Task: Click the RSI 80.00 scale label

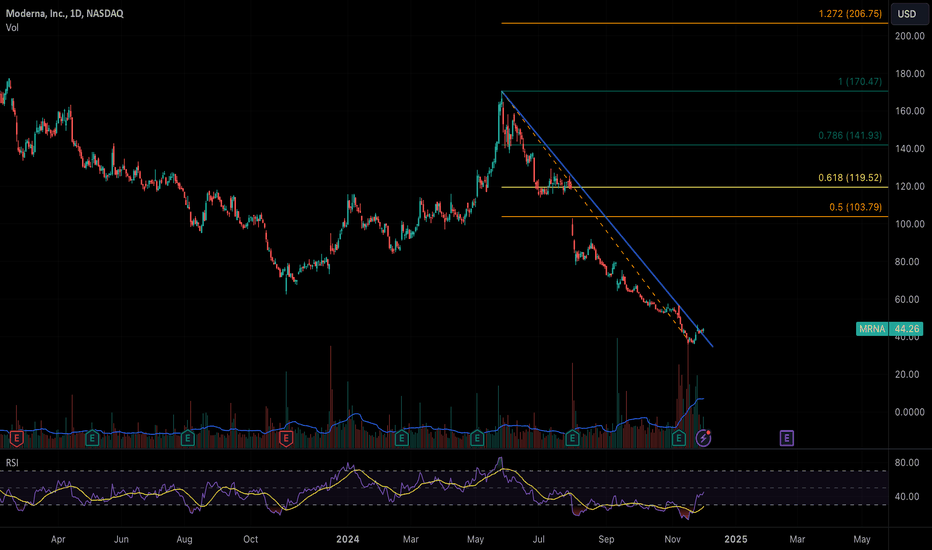Action: 907,463
